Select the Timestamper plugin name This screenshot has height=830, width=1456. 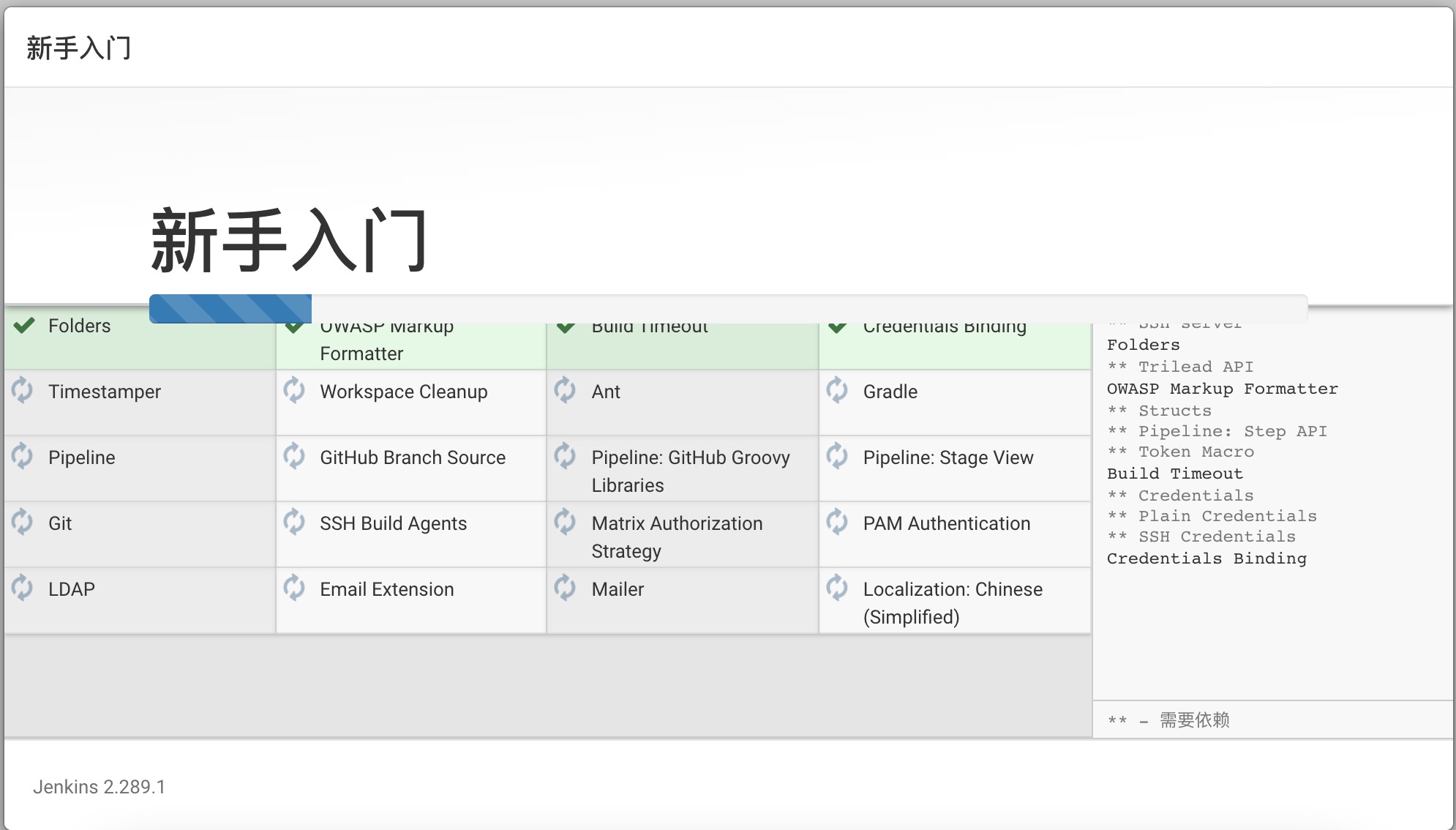tap(105, 392)
